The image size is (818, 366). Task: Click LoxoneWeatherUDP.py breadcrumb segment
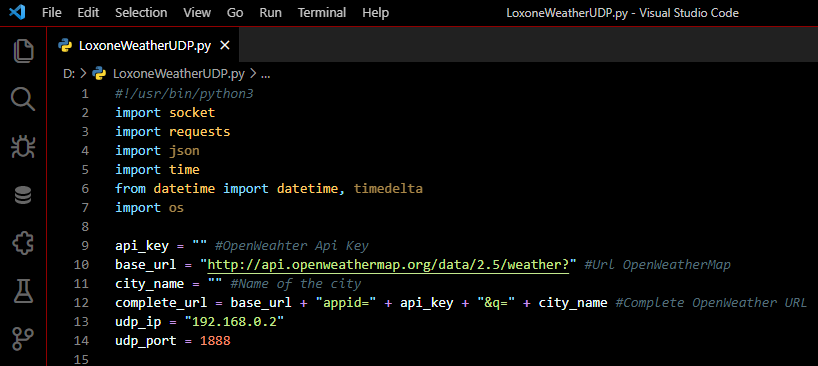(178, 74)
